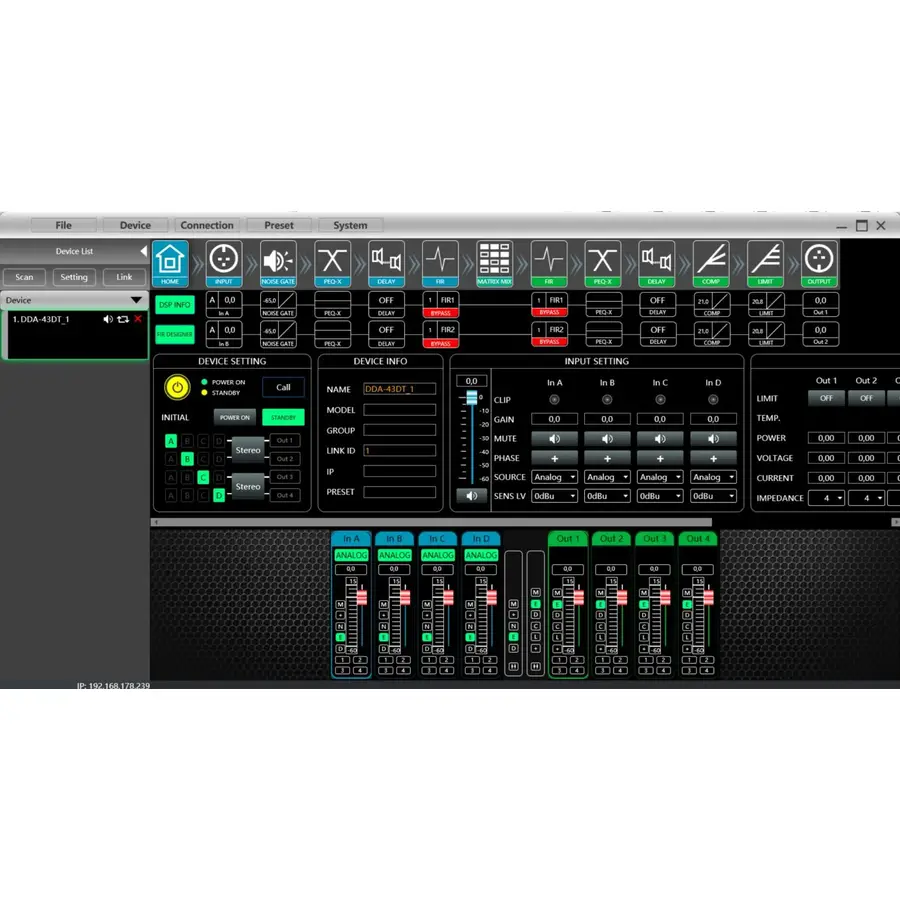Open the Preset menu
The width and height of the screenshot is (900, 900).
click(x=278, y=225)
